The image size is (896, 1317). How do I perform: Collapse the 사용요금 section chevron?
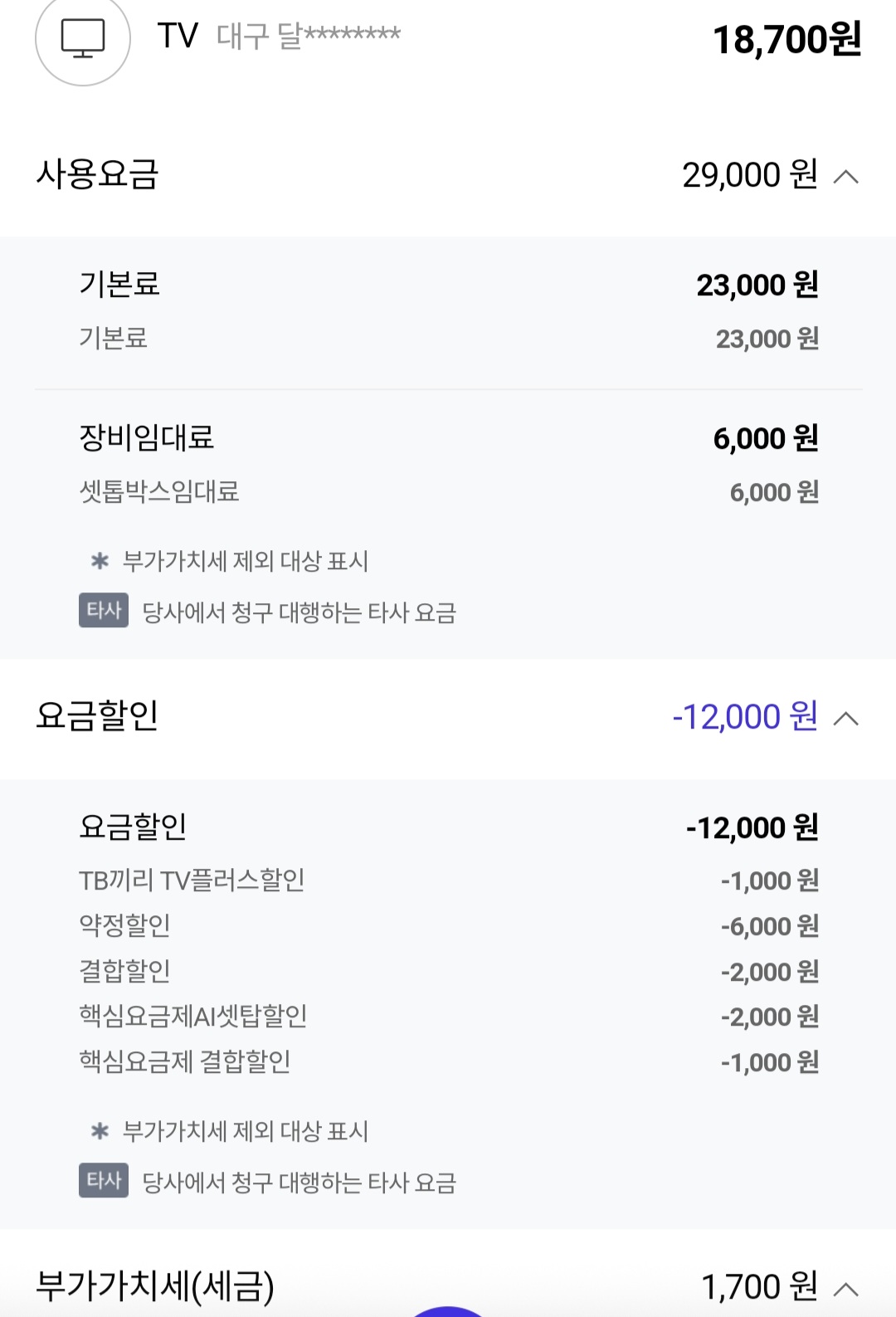[x=845, y=176]
